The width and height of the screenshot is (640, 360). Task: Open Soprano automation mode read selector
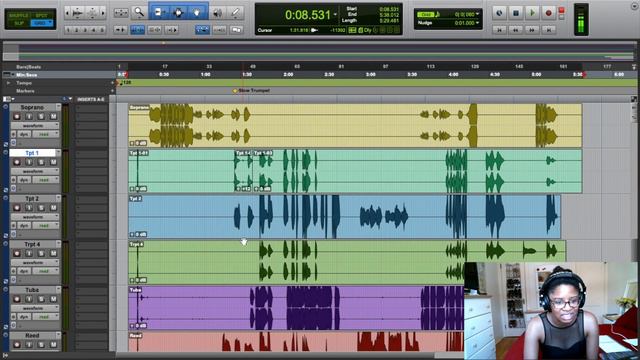click(46, 134)
